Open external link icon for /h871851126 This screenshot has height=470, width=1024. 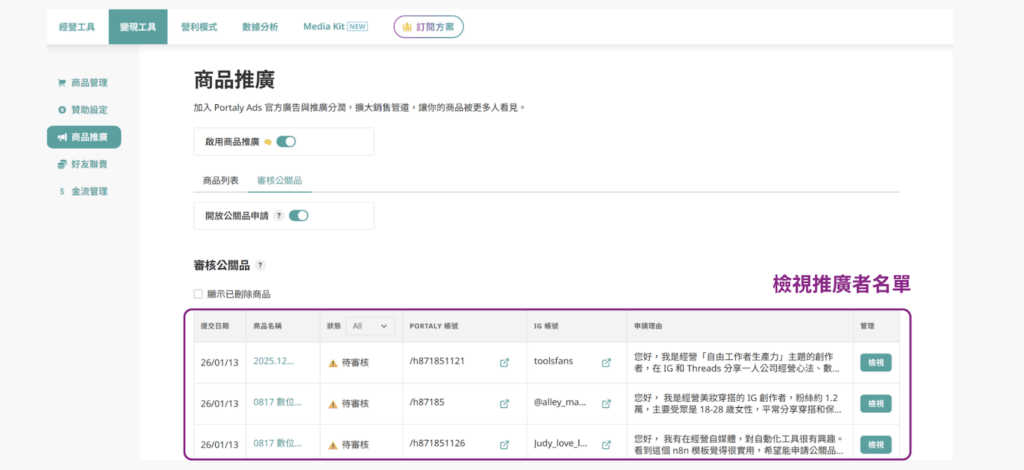(504, 445)
